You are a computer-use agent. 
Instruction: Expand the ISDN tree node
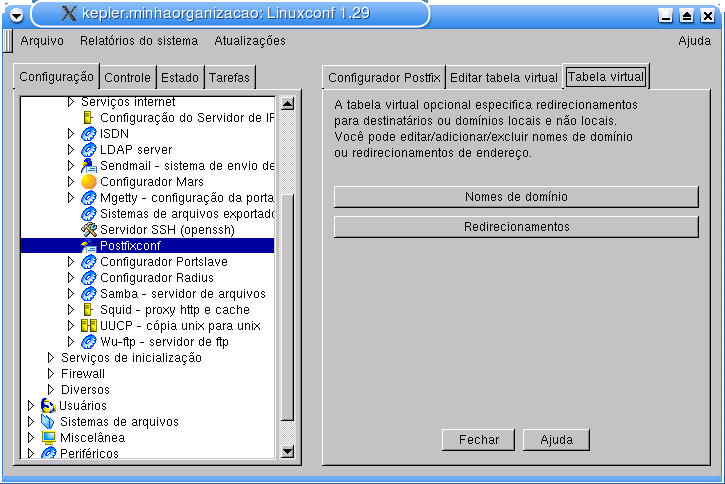[x=70, y=134]
